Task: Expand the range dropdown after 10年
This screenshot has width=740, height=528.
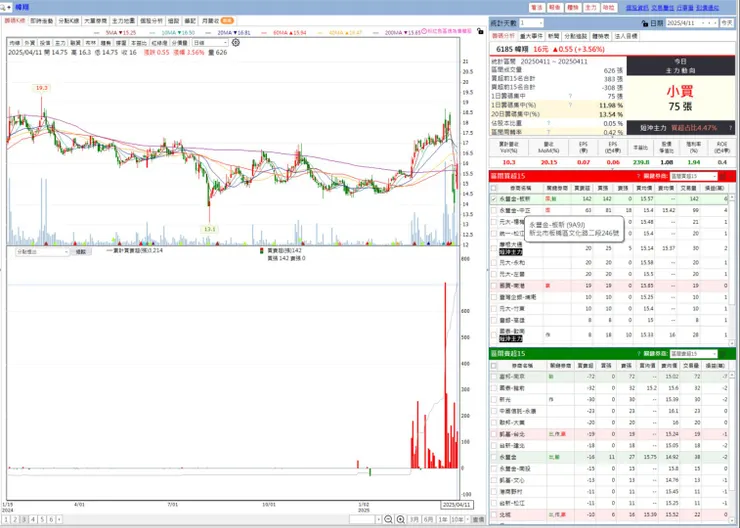Action: [467, 519]
